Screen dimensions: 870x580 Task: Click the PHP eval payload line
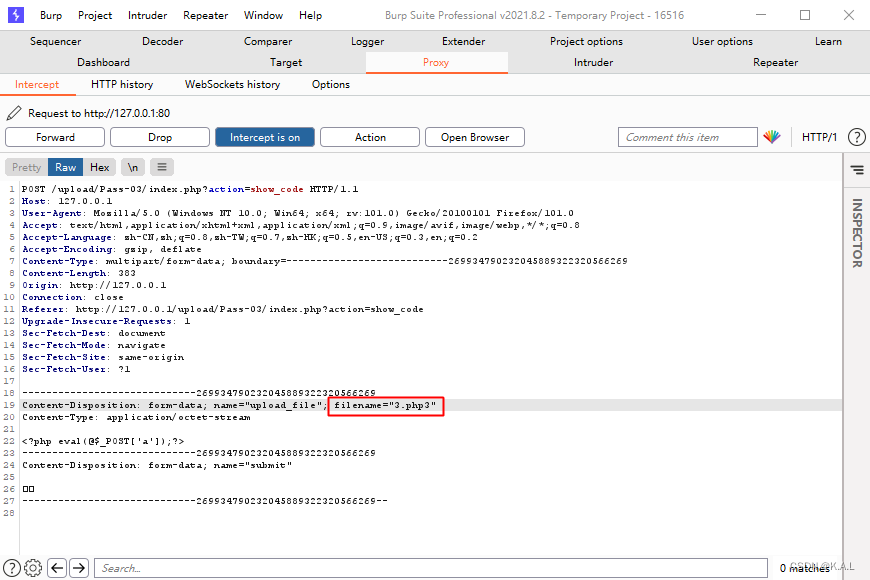(103, 441)
